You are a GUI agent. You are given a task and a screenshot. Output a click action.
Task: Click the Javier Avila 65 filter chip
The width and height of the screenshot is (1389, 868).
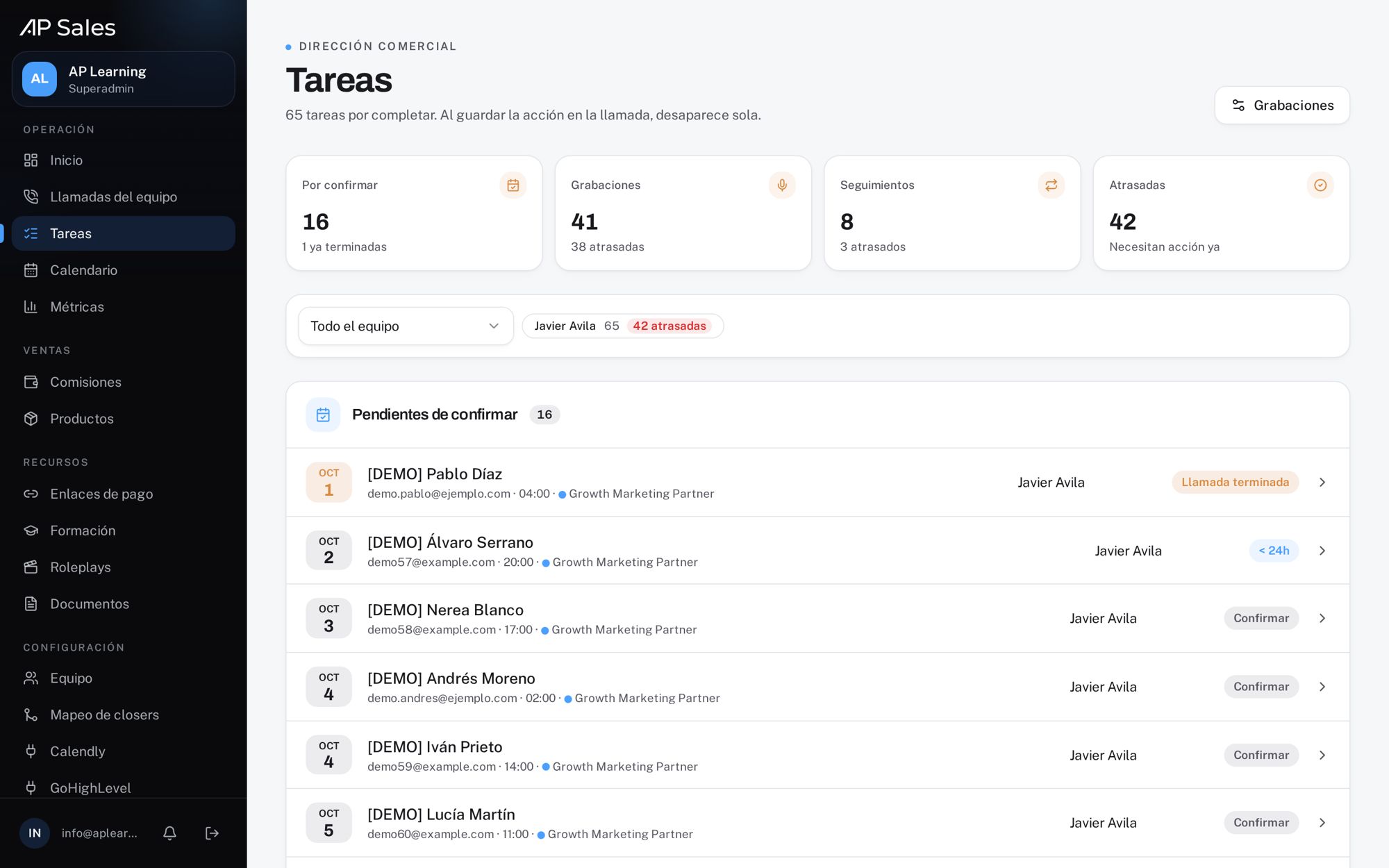coord(622,326)
